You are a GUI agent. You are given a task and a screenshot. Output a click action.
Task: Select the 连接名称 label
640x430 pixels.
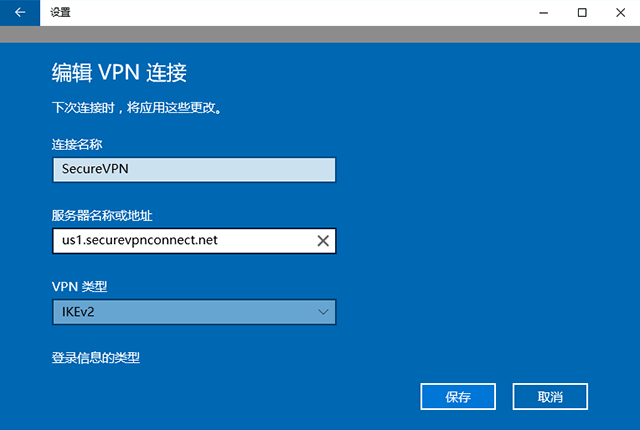point(77,144)
